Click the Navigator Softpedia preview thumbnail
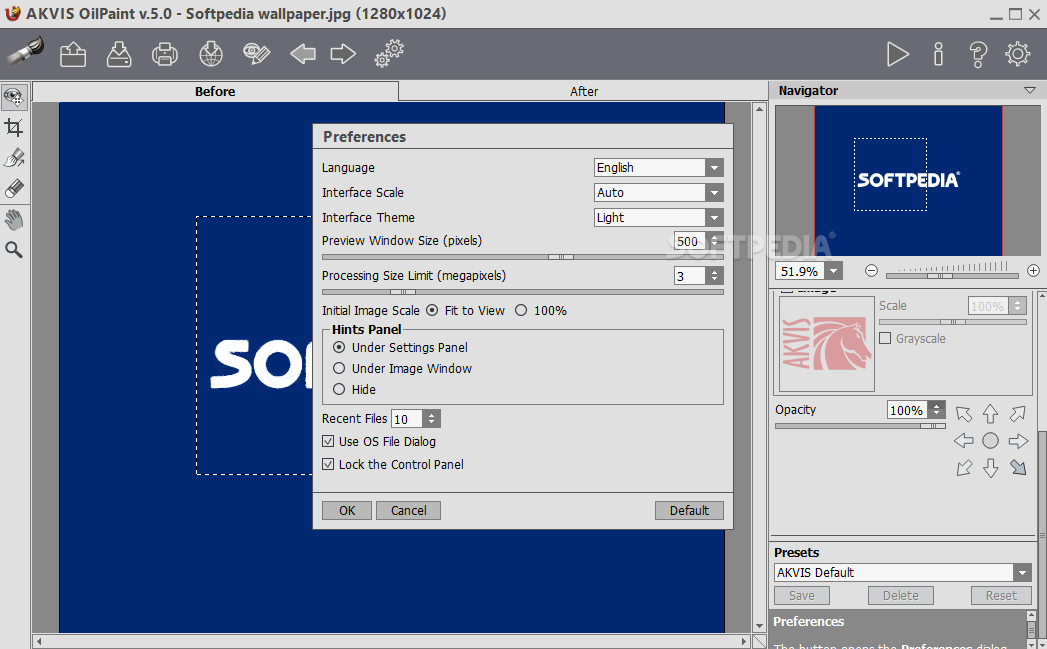 coord(907,180)
